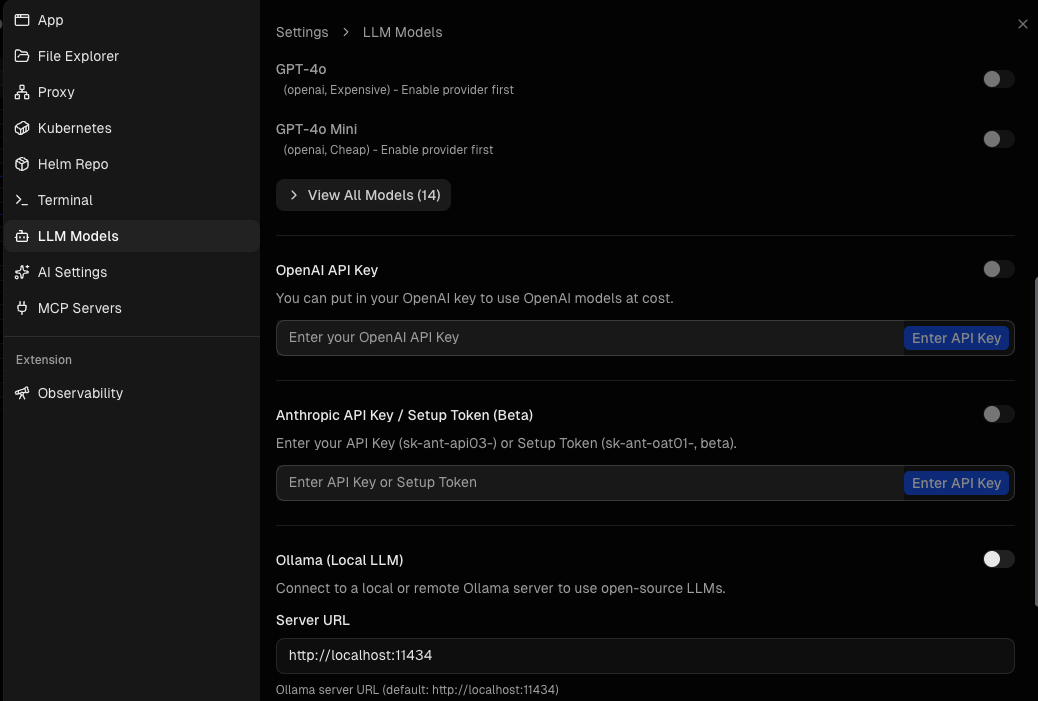Go to File Explorer settings
This screenshot has width=1038, height=701.
[x=132, y=56]
